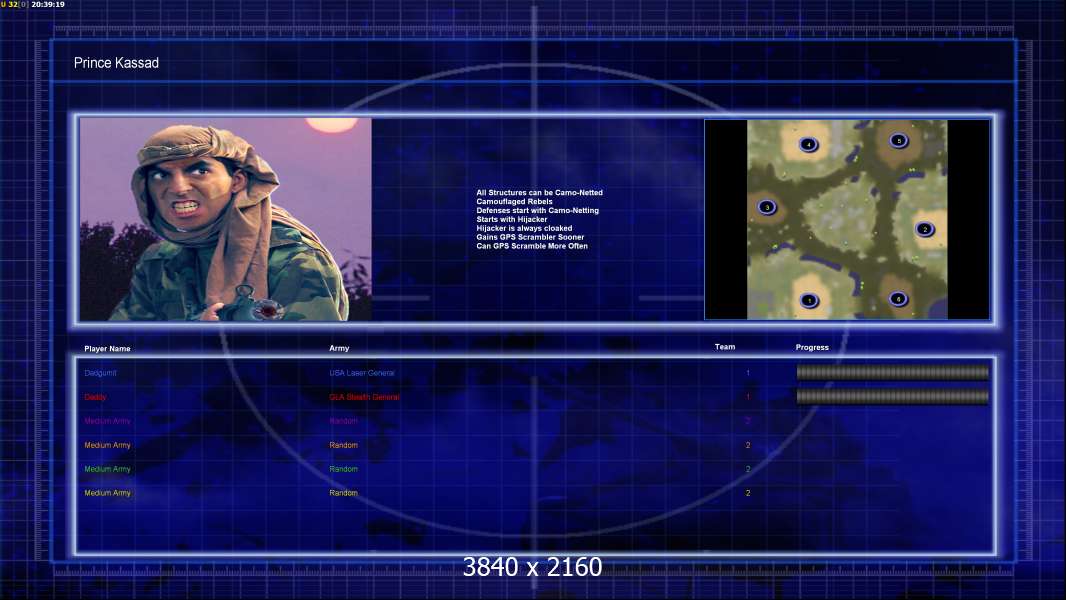Click the Prince Kassad general portrait
1066x600 pixels.
click(x=226, y=219)
